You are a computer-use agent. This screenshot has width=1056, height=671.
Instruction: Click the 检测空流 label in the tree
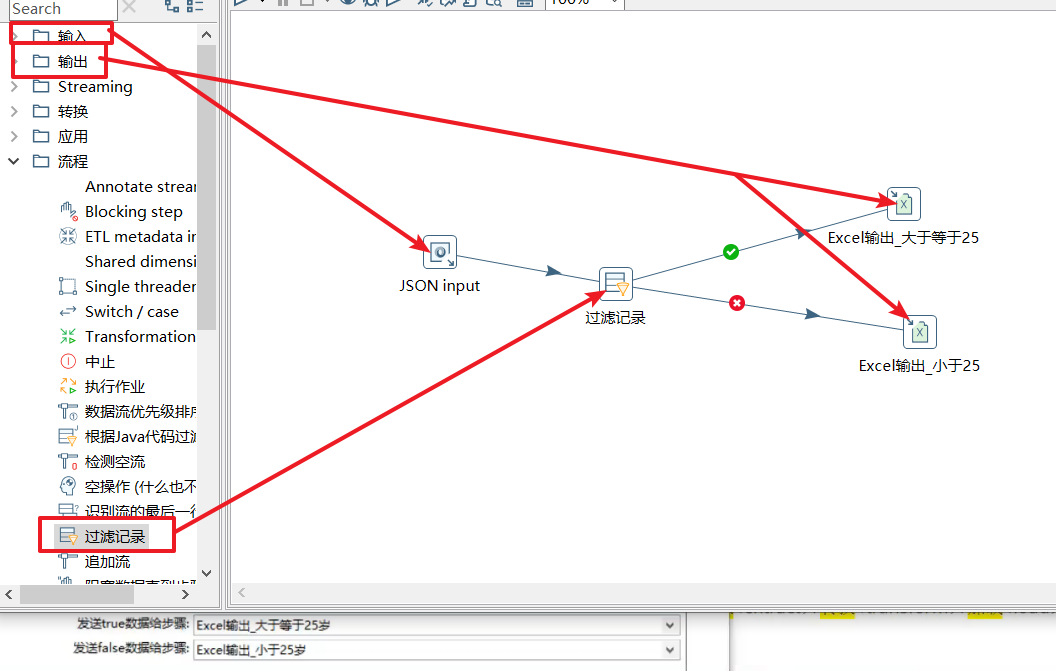pos(115,461)
